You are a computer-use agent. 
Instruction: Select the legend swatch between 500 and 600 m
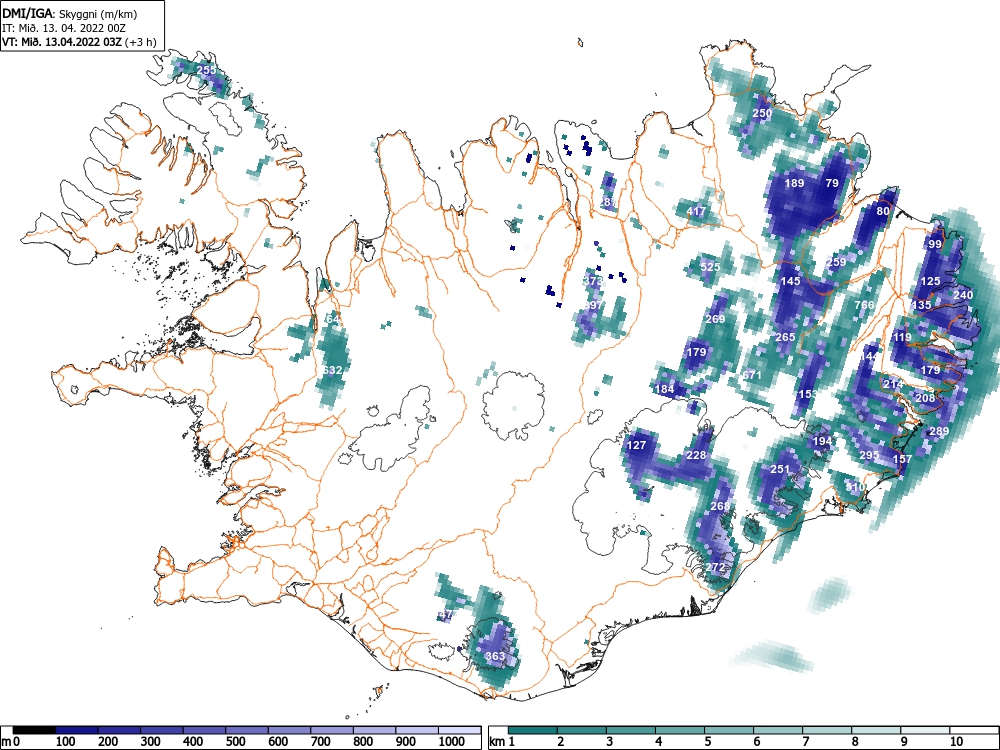click(247, 730)
